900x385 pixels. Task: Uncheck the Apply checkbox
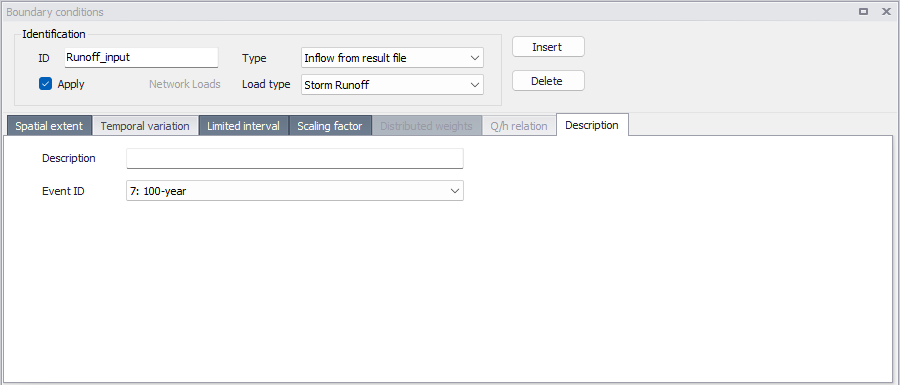tap(45, 84)
